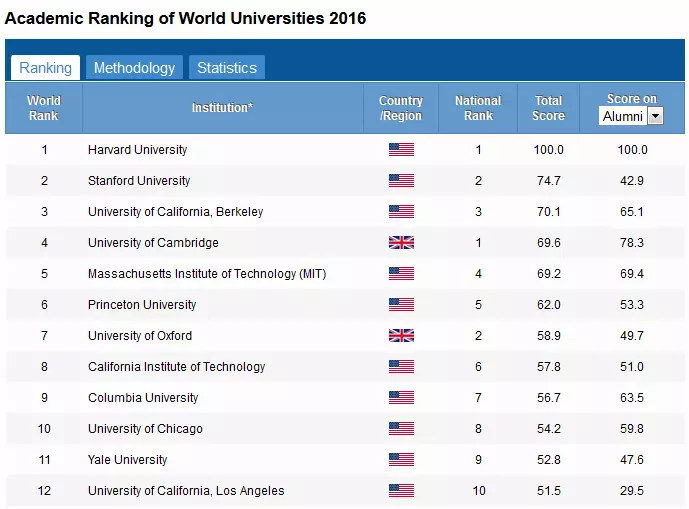The width and height of the screenshot is (689, 509).
Task: Click the US flag beside Yale University
Action: pyautogui.click(x=400, y=460)
